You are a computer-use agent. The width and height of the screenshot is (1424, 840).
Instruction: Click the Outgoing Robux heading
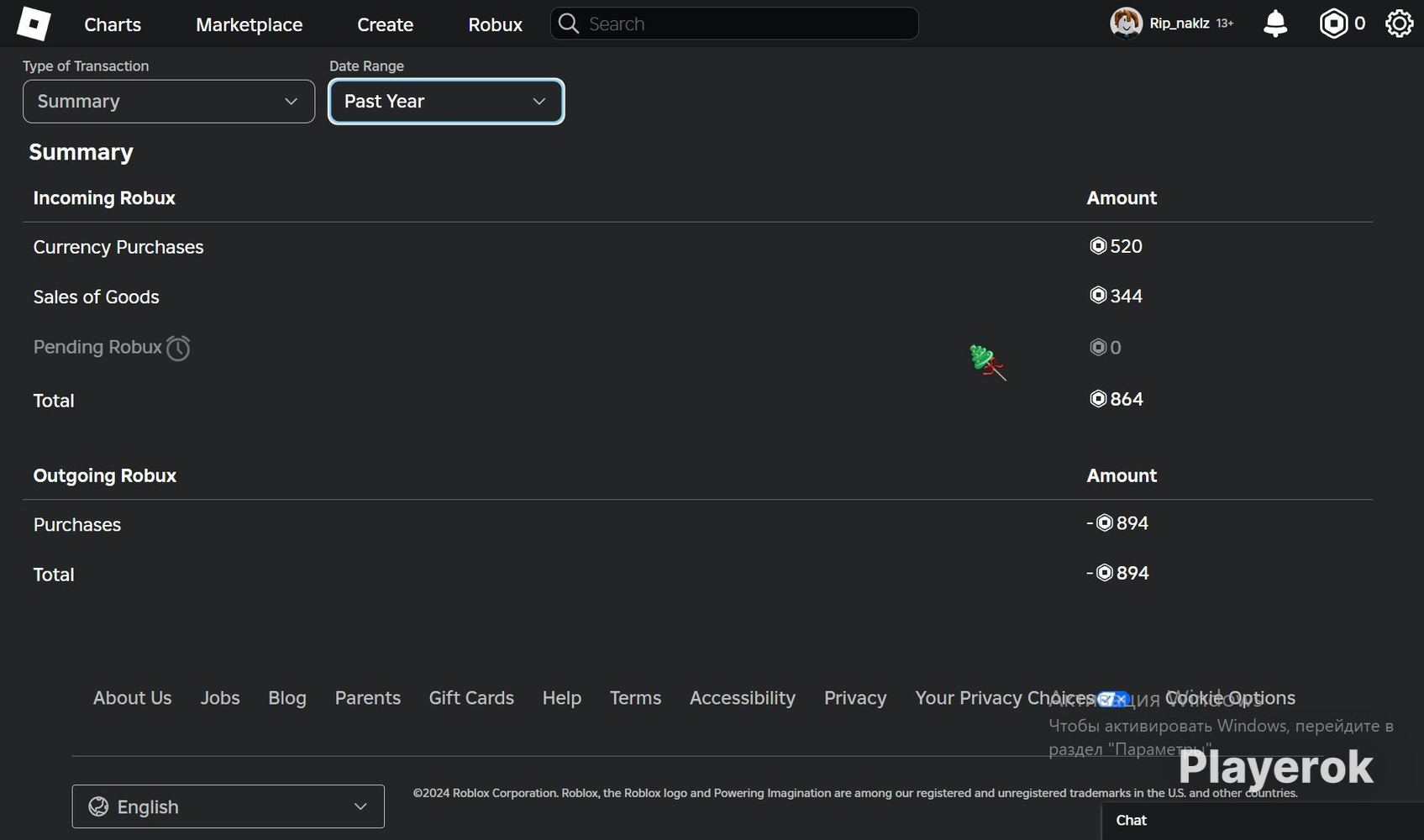click(105, 475)
